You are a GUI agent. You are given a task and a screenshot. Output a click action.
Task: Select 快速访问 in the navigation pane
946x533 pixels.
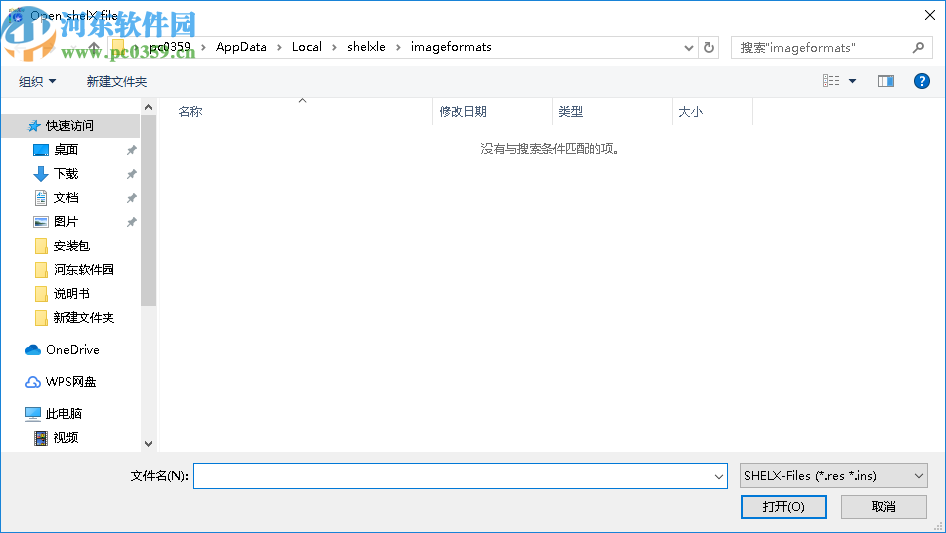click(70, 126)
